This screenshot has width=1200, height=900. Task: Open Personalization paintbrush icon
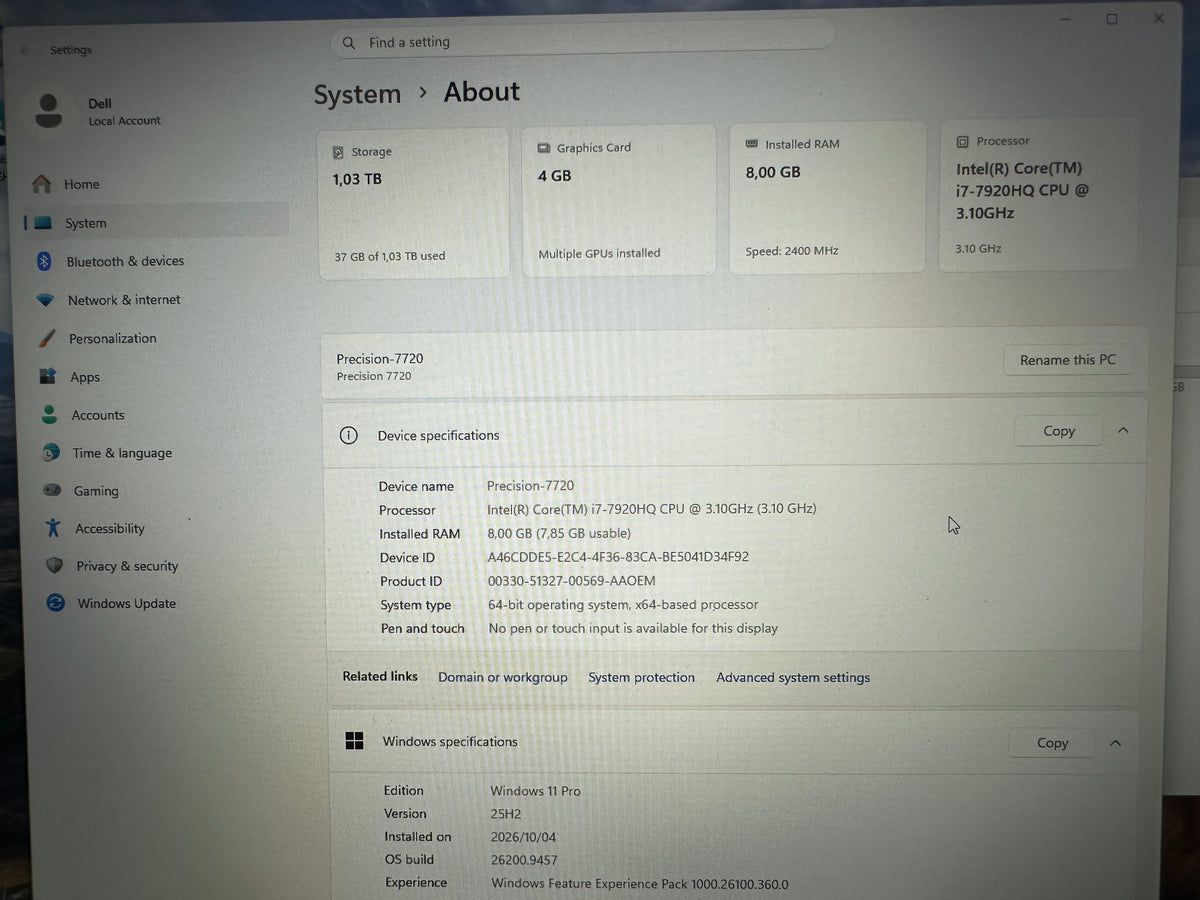(47, 338)
